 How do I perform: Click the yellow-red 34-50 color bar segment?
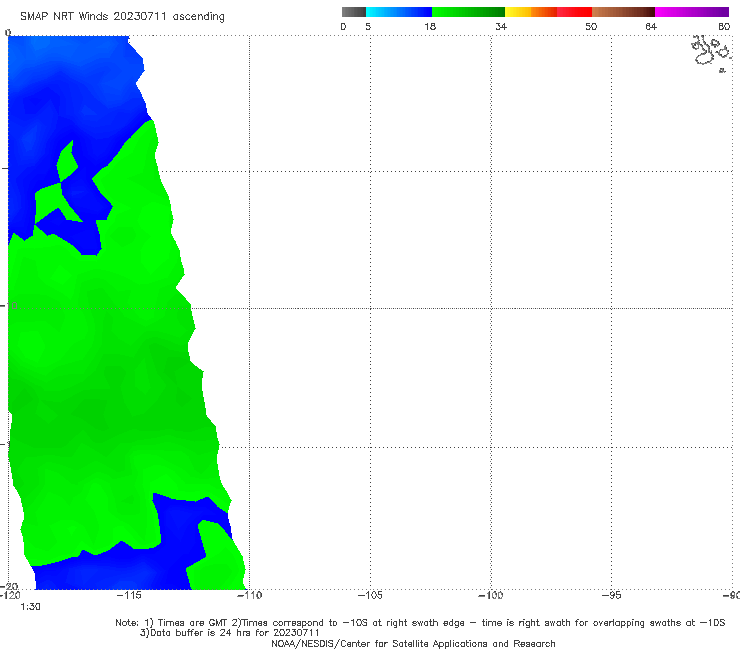point(548,12)
